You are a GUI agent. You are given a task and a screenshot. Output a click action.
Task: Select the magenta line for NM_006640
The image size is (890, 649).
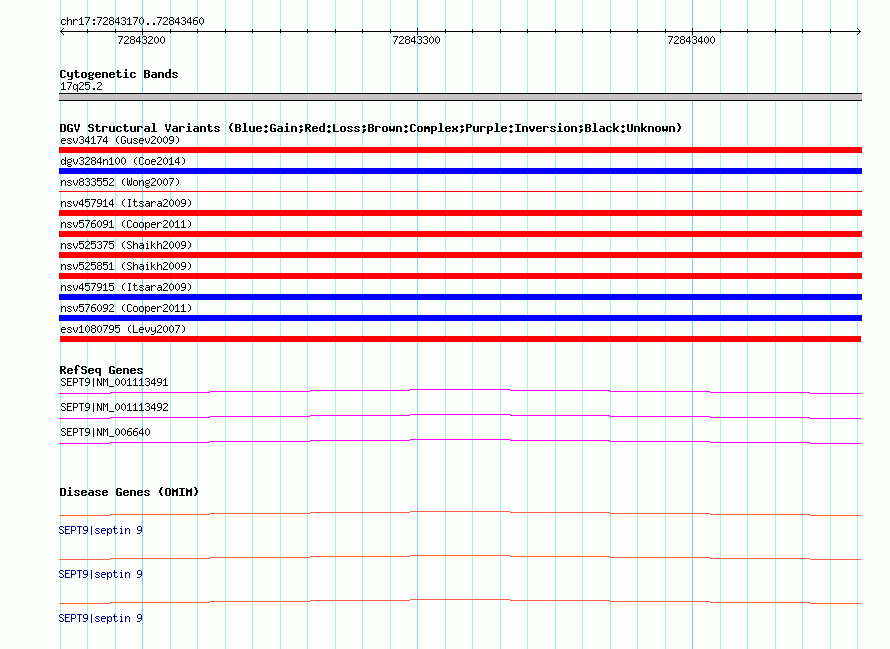460,442
